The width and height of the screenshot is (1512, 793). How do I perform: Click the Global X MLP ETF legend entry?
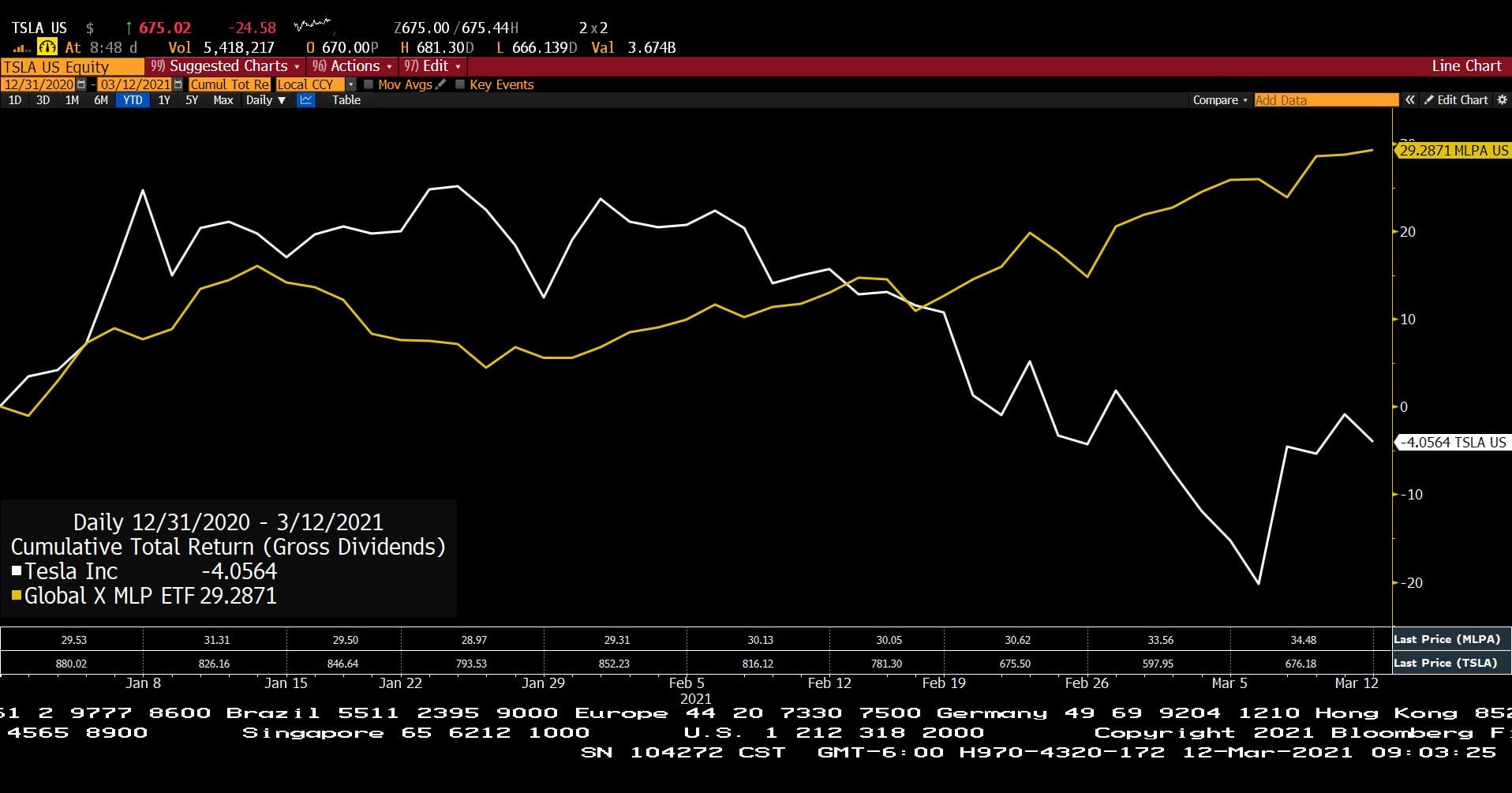(x=144, y=596)
